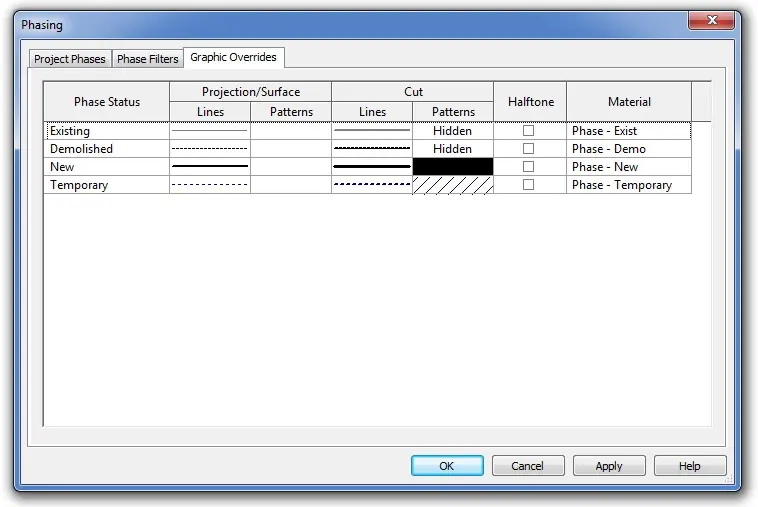Image resolution: width=758 pixels, height=507 pixels.
Task: Click the Apply button
Action: pyautogui.click(x=609, y=465)
